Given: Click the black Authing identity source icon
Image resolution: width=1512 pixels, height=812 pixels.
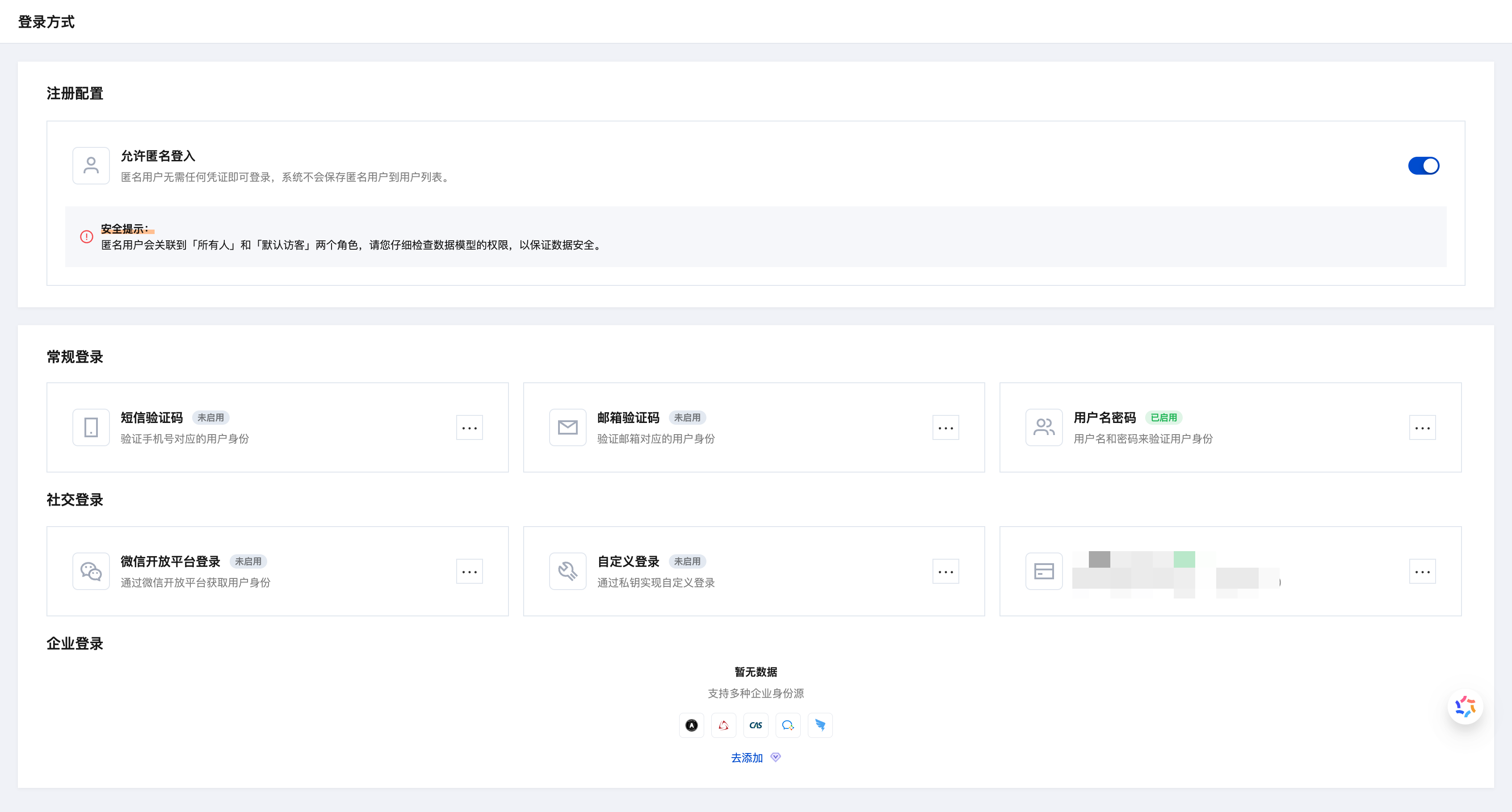Looking at the screenshot, I should click(x=691, y=726).
